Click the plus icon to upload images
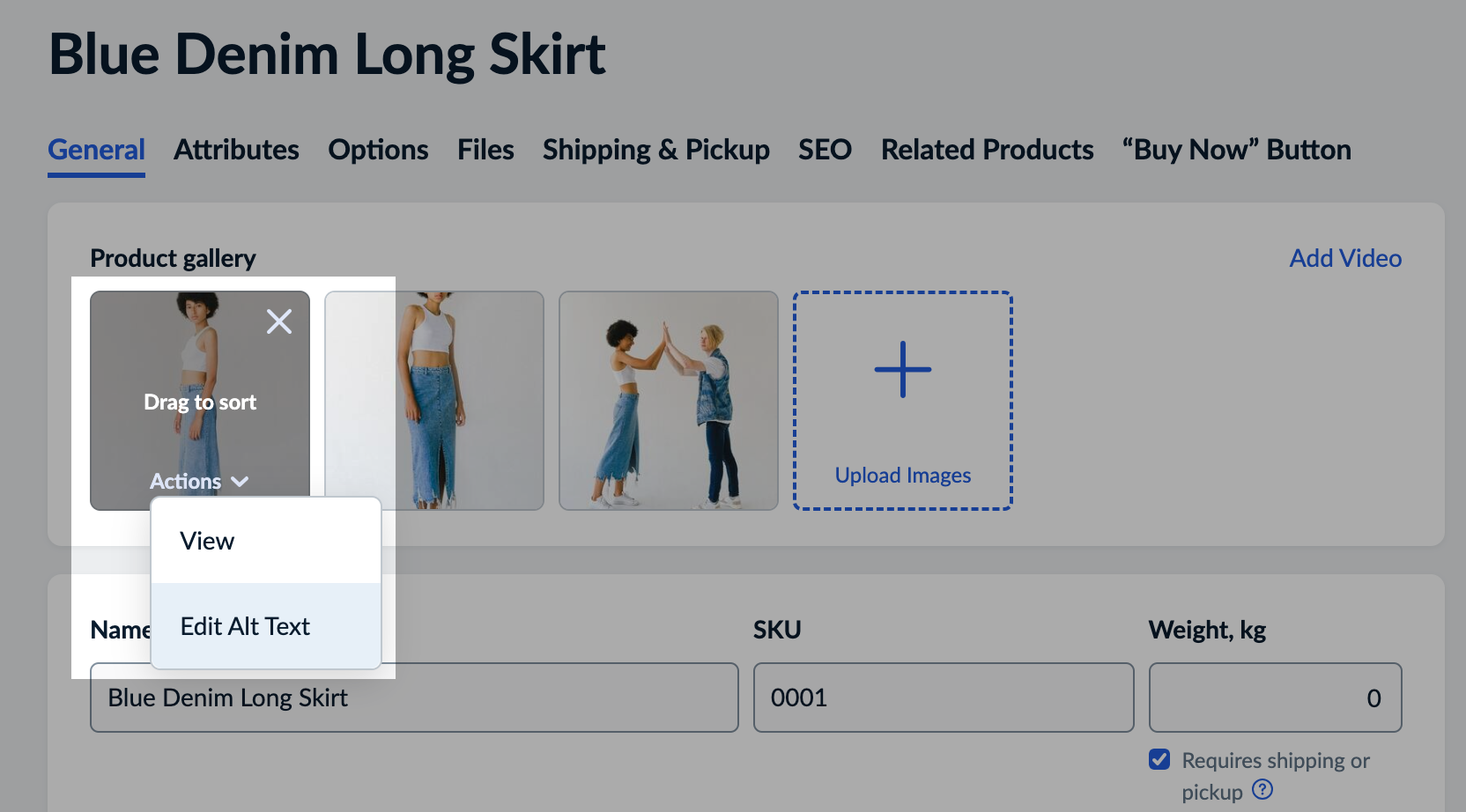 (x=902, y=370)
